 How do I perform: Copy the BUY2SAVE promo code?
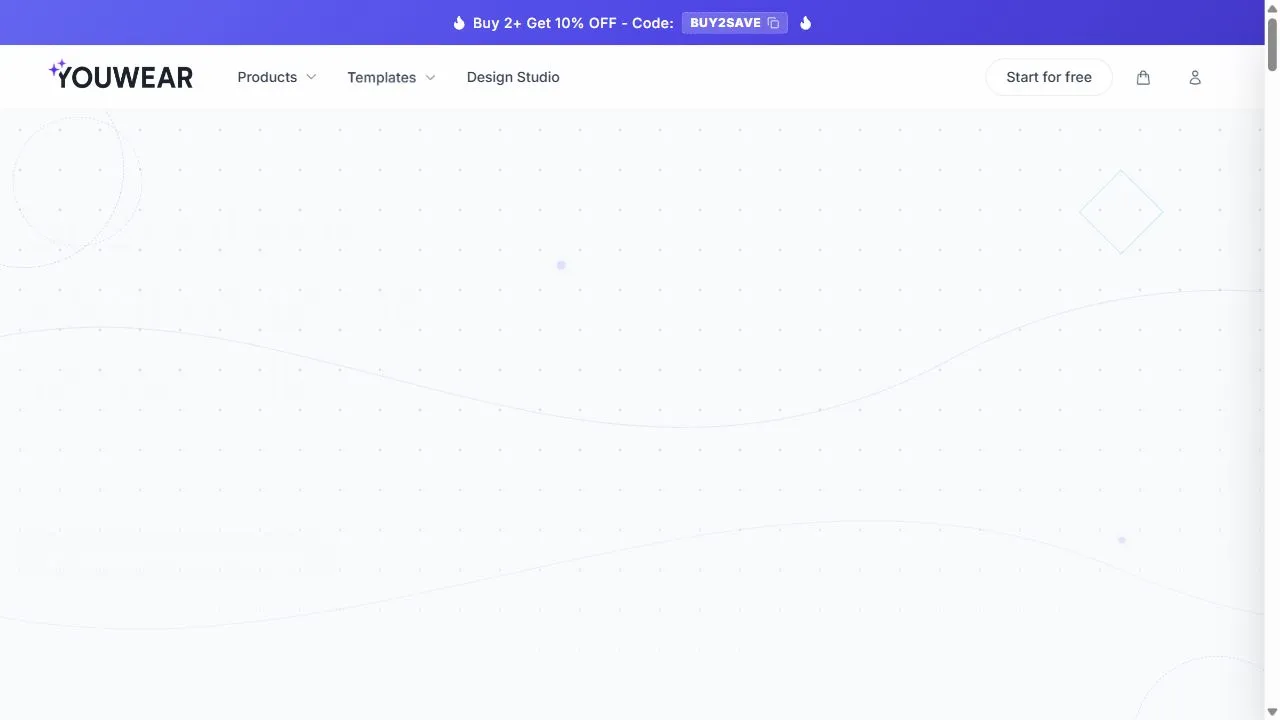[x=735, y=23]
